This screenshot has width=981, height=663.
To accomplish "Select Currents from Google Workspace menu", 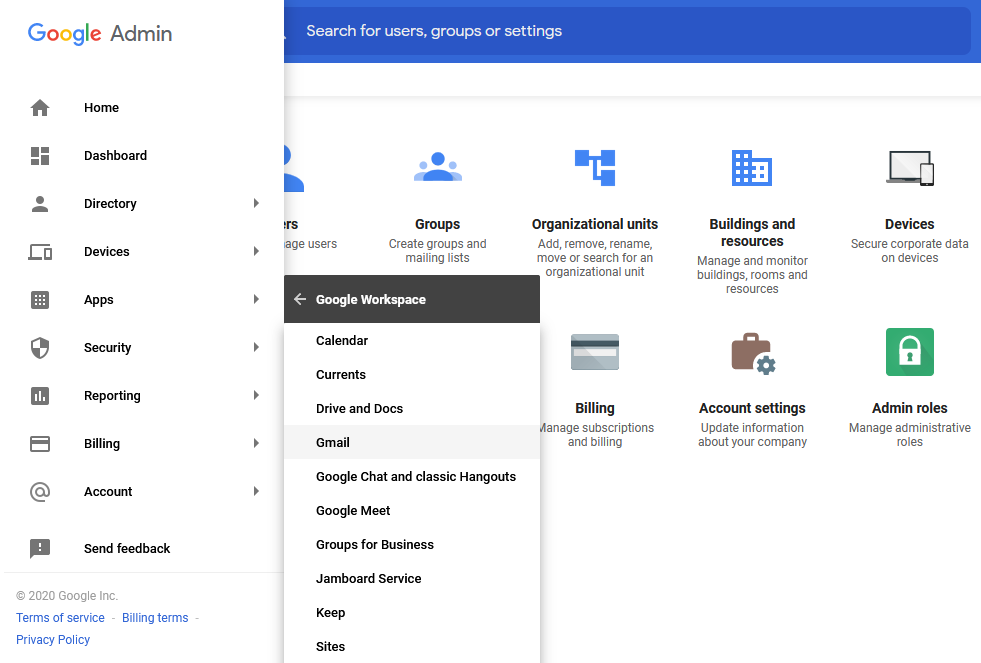I will coord(412,375).
